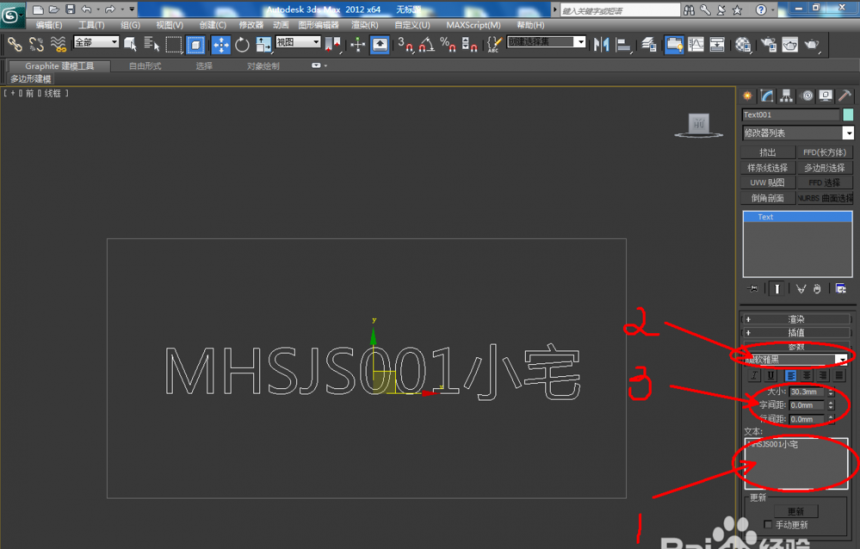Open a file via the folder icon
This screenshot has width=860, height=549.
click(x=54, y=9)
